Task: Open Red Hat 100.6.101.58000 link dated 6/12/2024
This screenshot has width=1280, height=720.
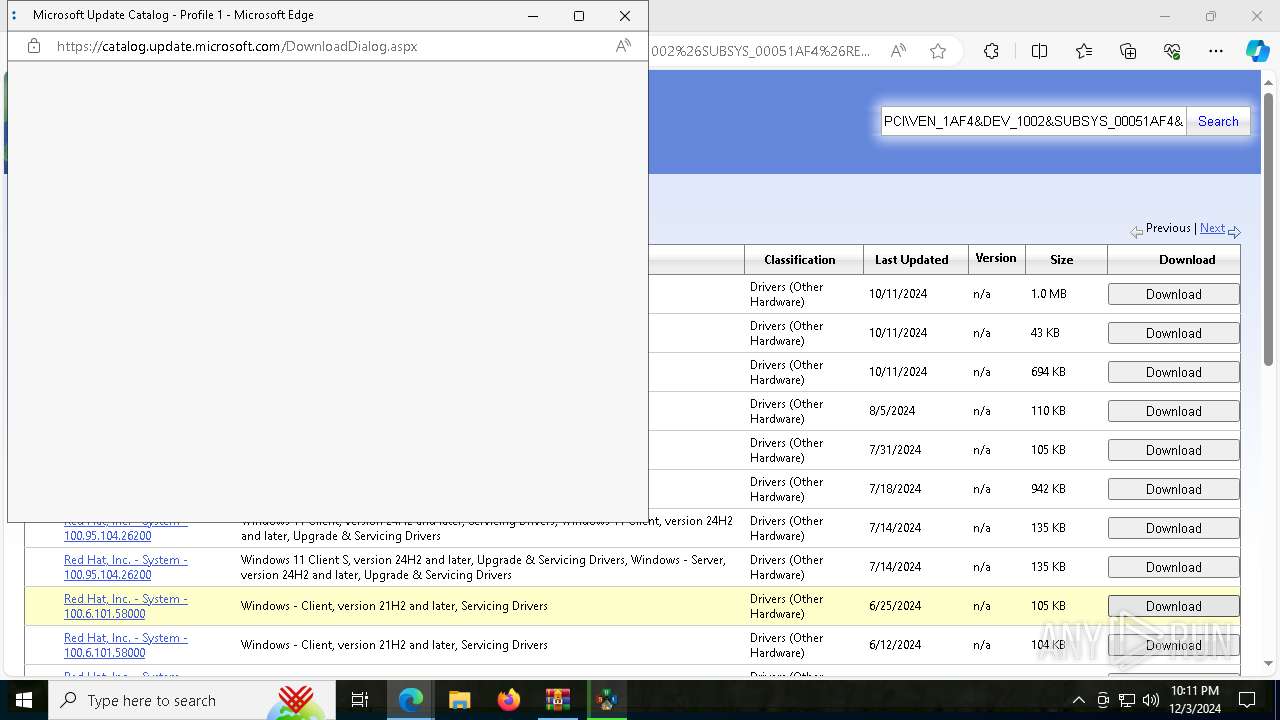Action: pos(125,645)
